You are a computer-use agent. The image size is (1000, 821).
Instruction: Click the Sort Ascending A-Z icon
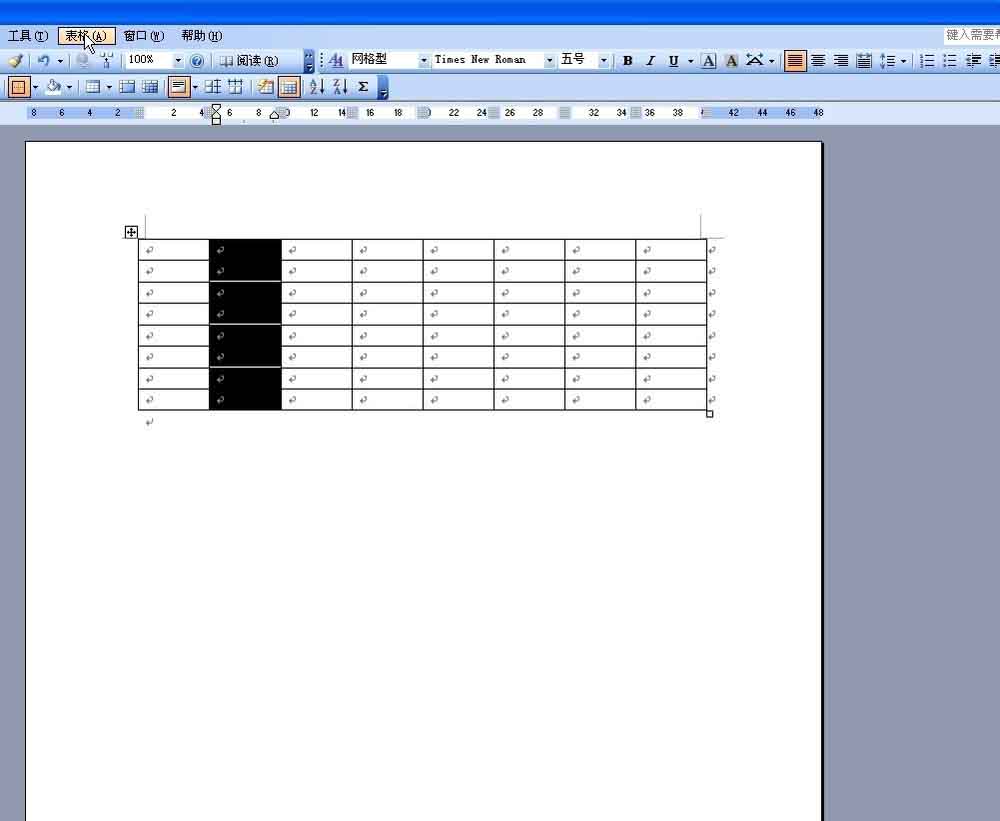point(317,87)
